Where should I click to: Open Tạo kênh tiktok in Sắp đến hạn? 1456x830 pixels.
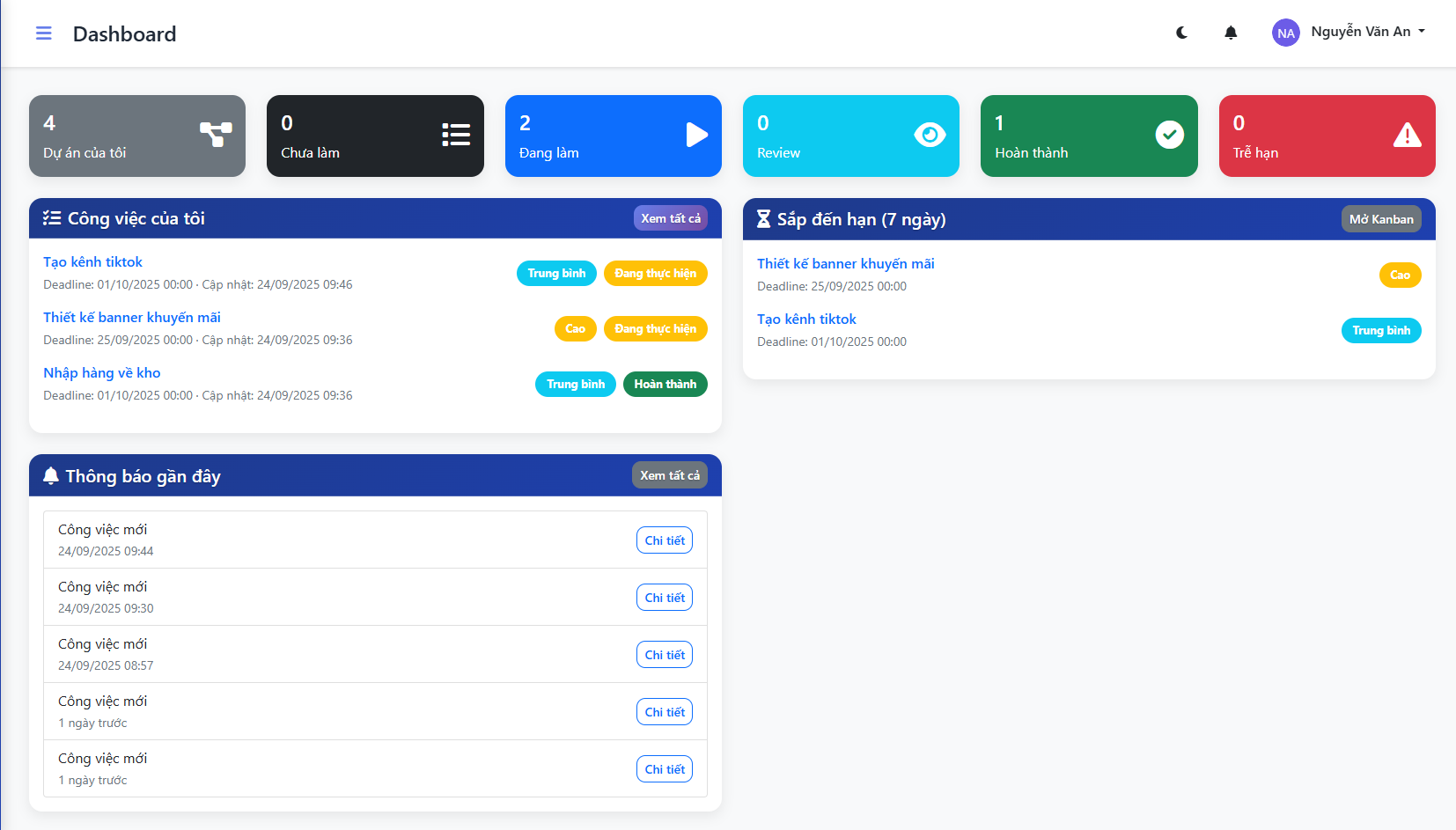(x=806, y=319)
